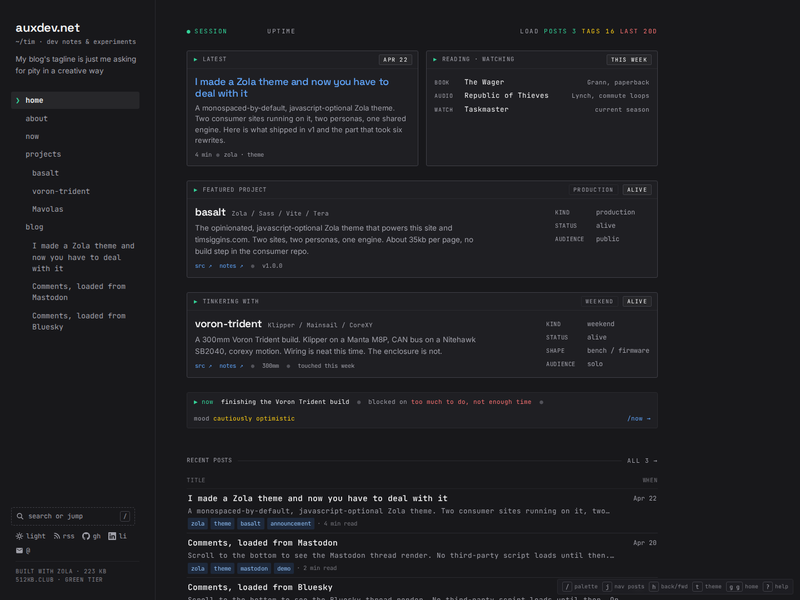Click the slash shortcut key in search box
The width and height of the screenshot is (800, 600).
coord(124,516)
